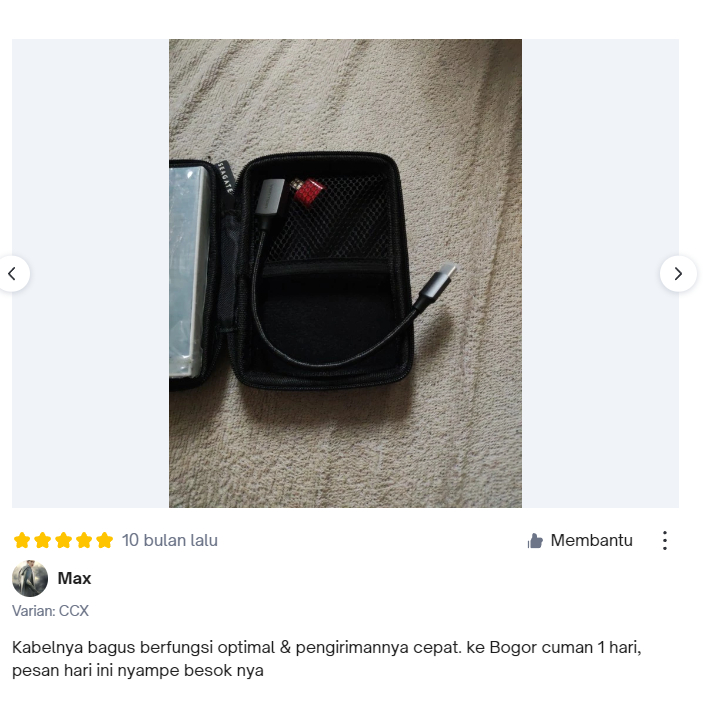The image size is (703, 703).
Task: Click the thumbs-up icon beside Membantu
Action: pyautogui.click(x=535, y=541)
